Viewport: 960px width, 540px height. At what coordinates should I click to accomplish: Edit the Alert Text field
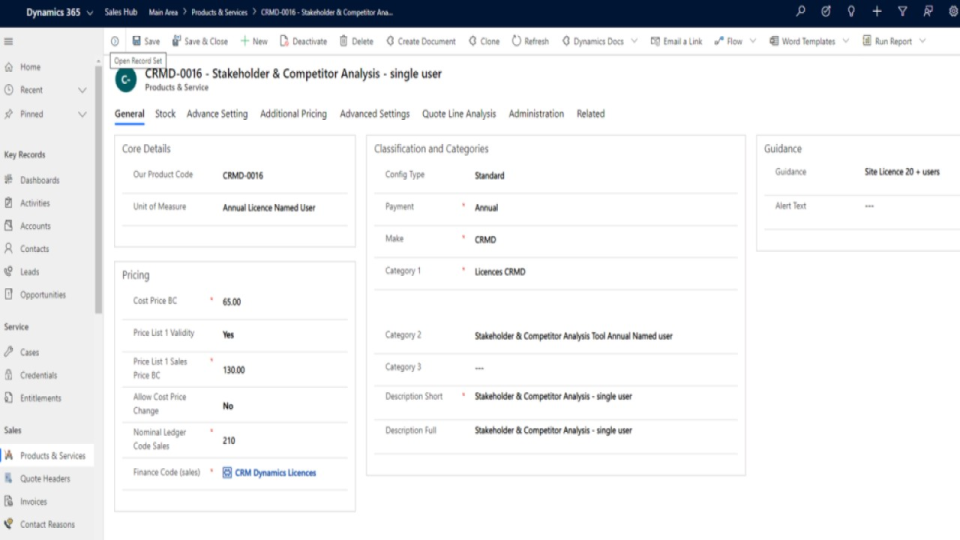[x=911, y=206]
